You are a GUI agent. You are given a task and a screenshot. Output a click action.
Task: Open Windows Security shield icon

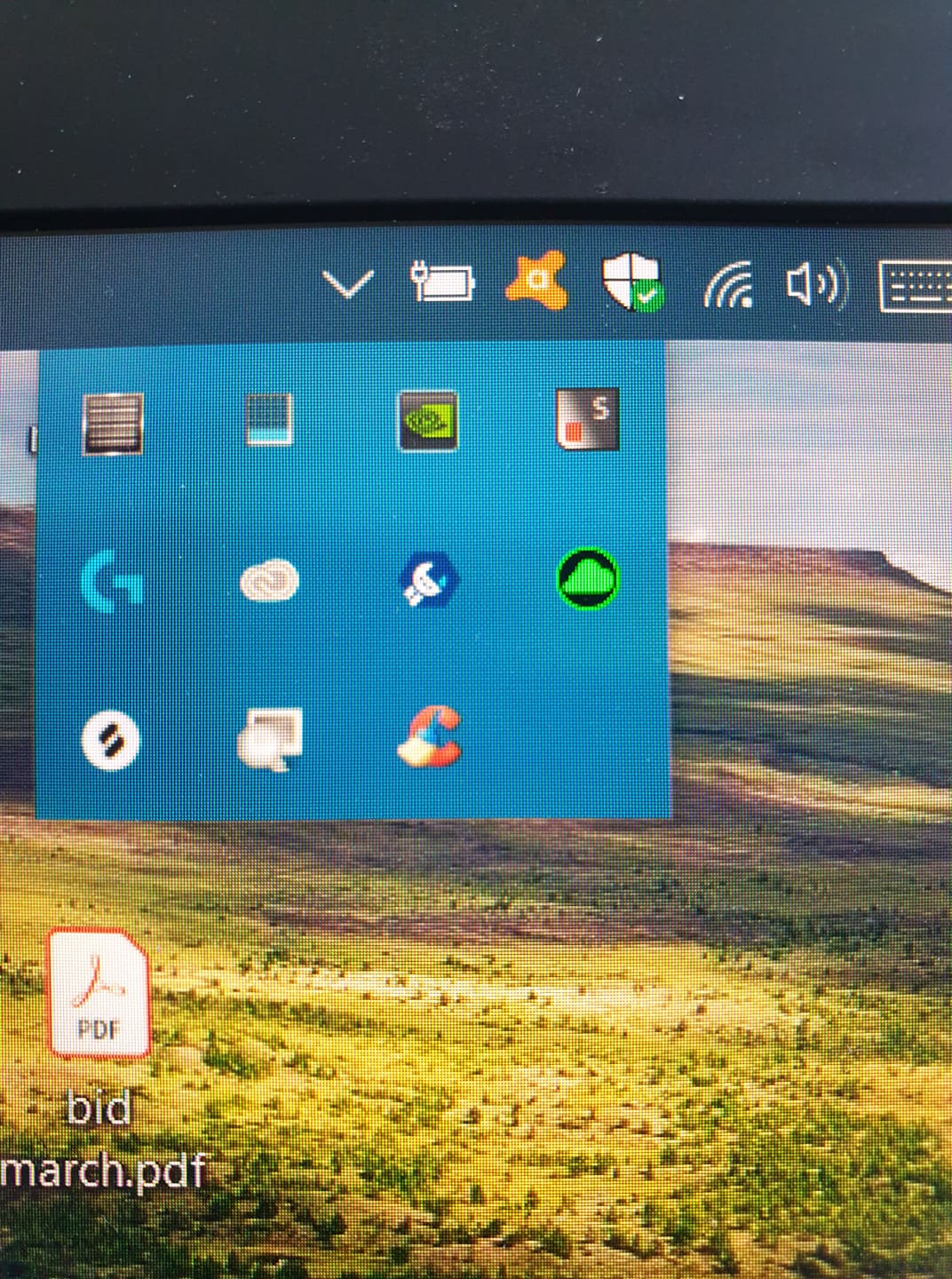(x=632, y=281)
